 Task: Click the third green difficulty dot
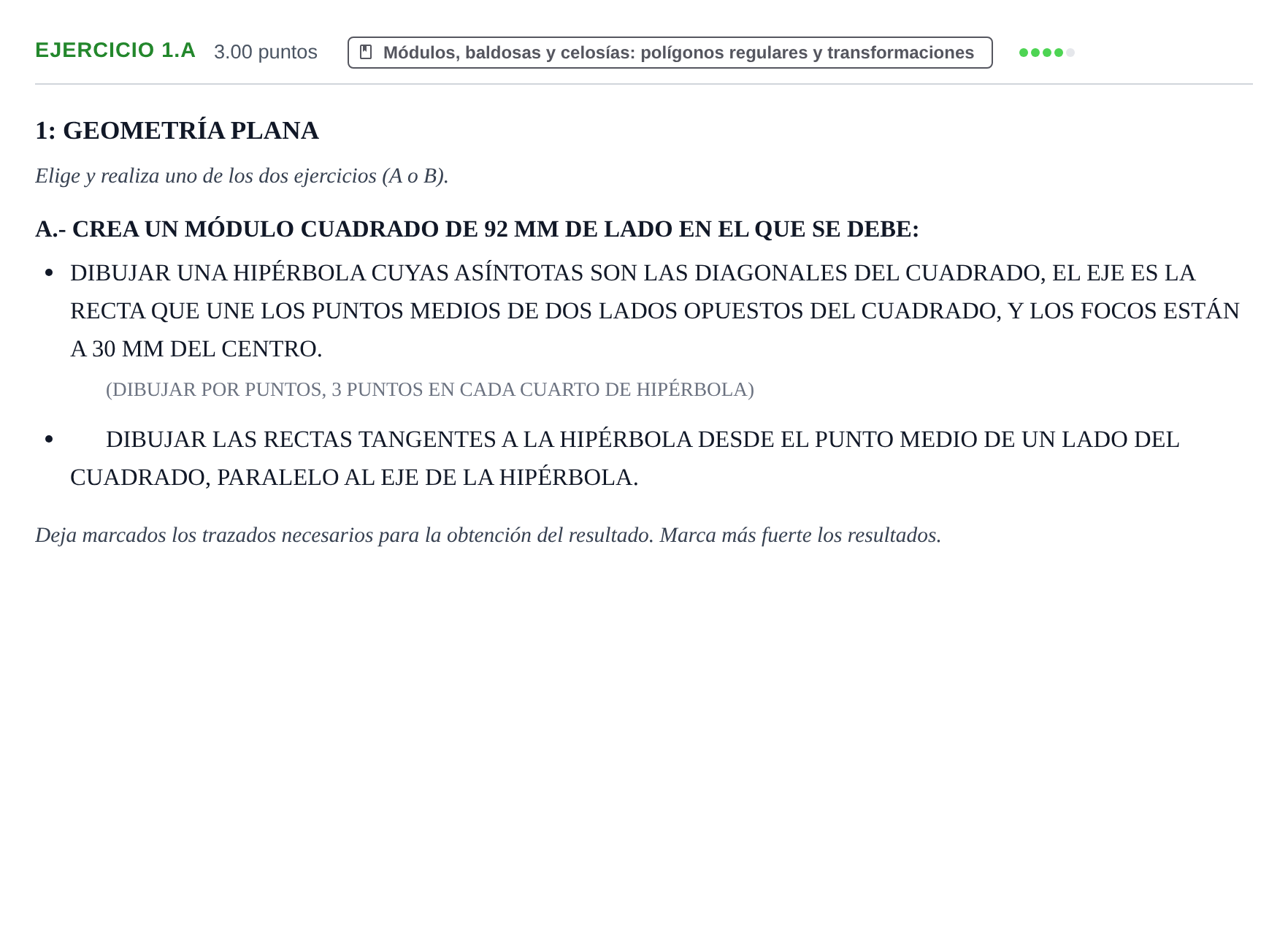point(1047,53)
